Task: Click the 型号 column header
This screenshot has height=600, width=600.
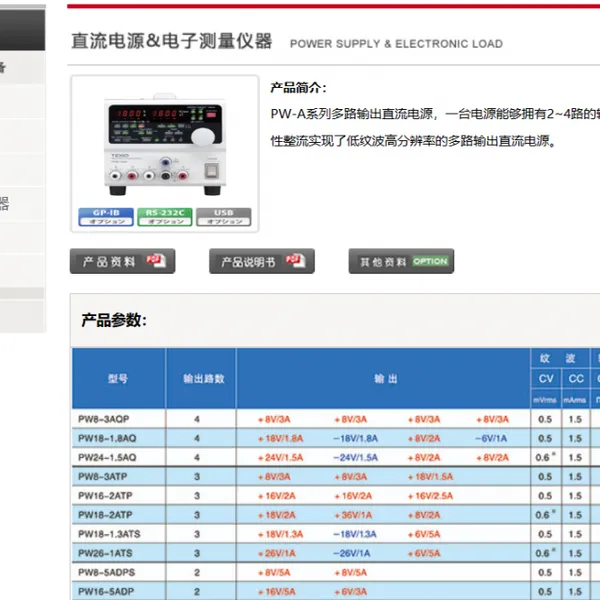Action: coord(119,378)
